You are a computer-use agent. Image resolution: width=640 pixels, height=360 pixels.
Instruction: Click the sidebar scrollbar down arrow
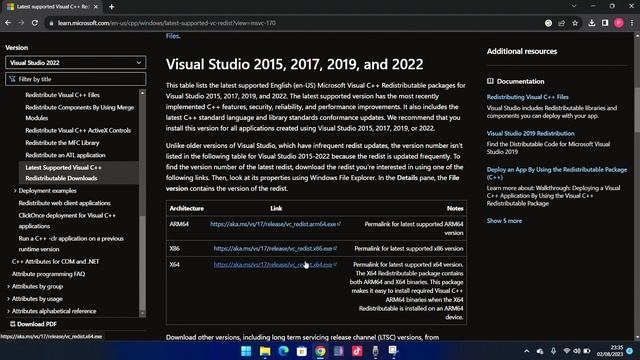(x=142, y=313)
